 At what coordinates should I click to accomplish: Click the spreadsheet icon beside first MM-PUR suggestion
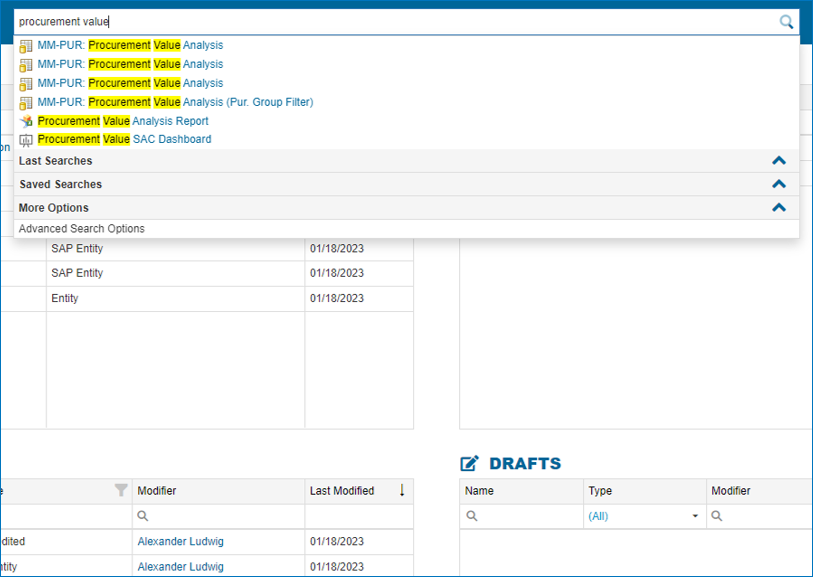point(26,45)
